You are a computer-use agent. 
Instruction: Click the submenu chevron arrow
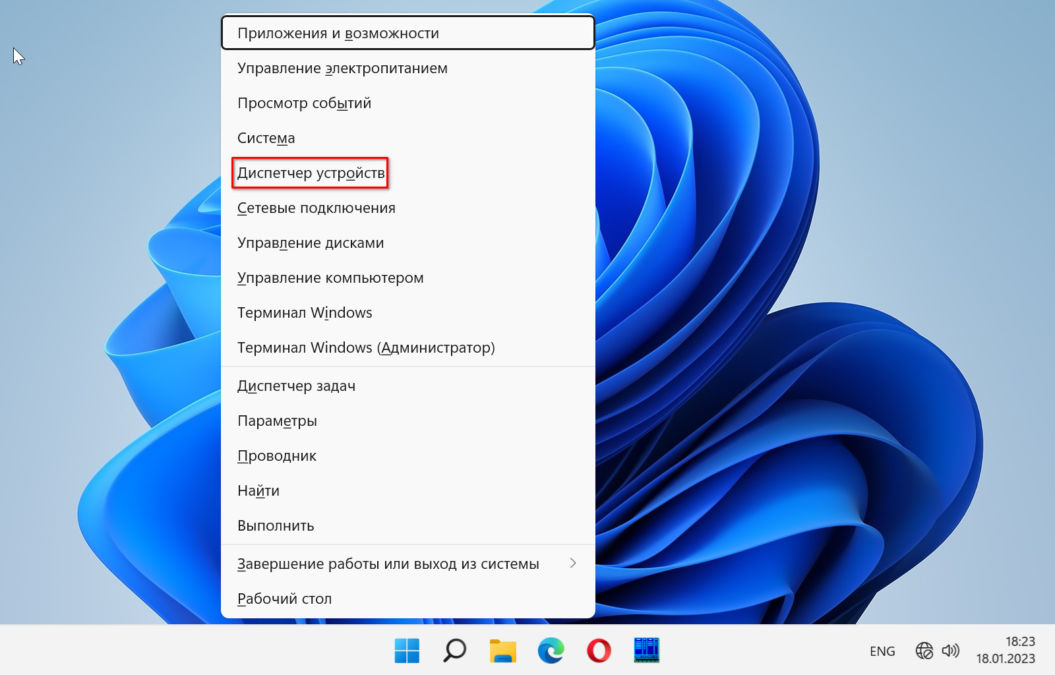click(573, 563)
